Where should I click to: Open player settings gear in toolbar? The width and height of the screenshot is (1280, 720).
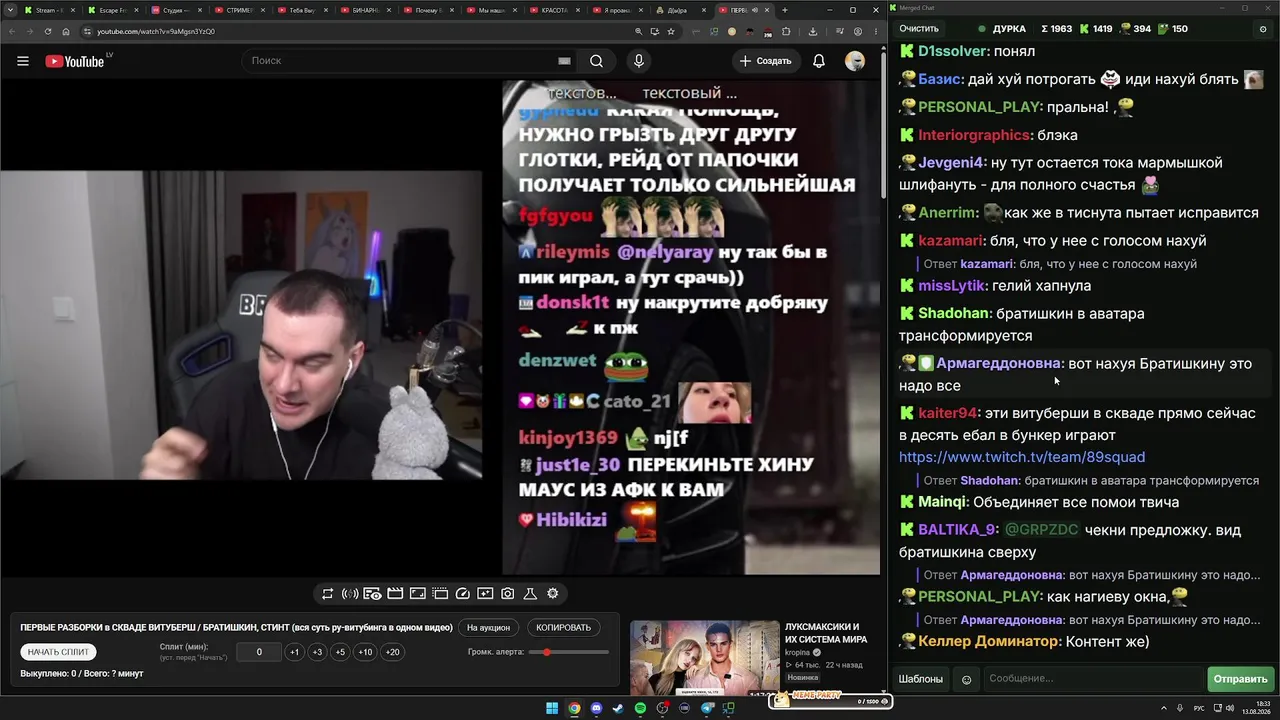coord(553,594)
